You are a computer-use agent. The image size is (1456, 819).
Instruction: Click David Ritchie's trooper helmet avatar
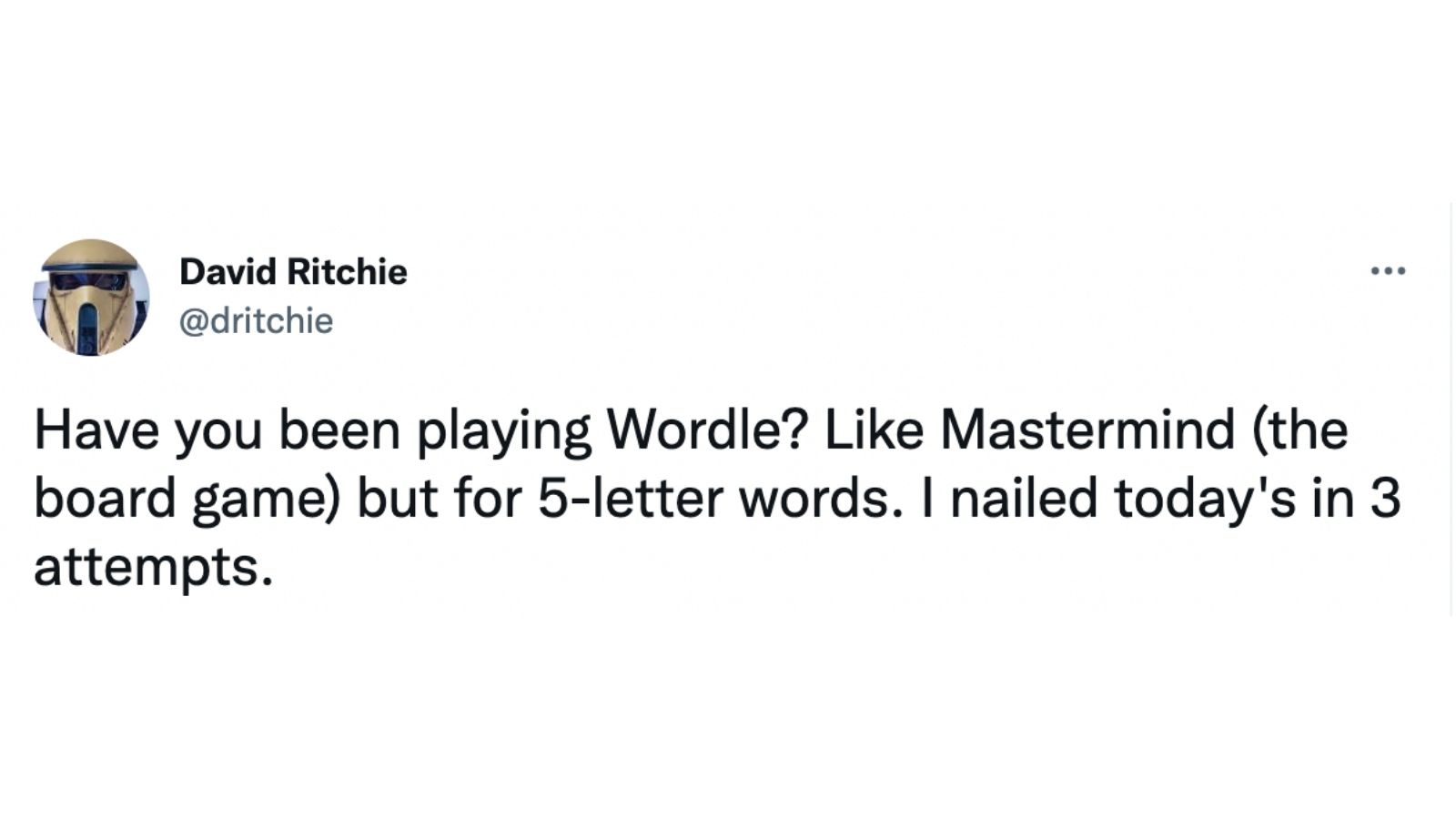click(x=91, y=298)
